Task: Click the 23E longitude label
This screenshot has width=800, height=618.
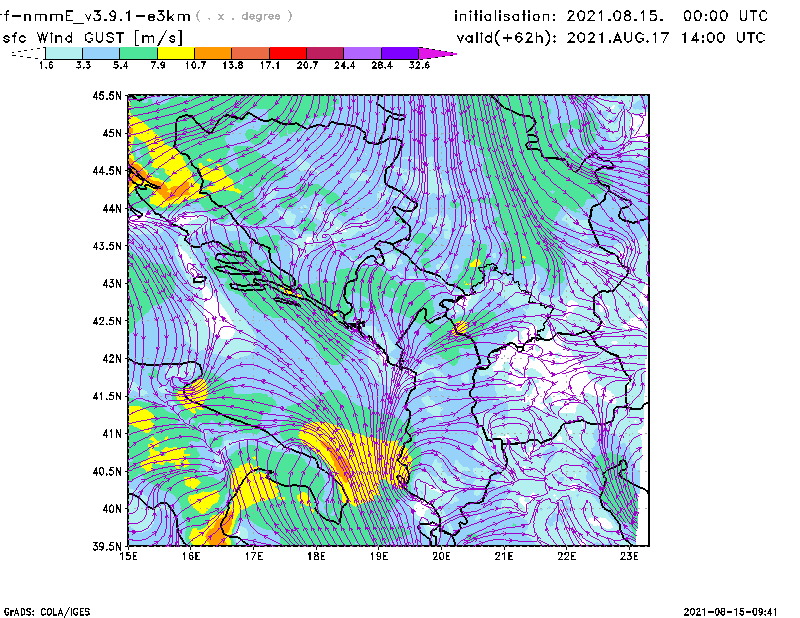Action: tap(629, 556)
